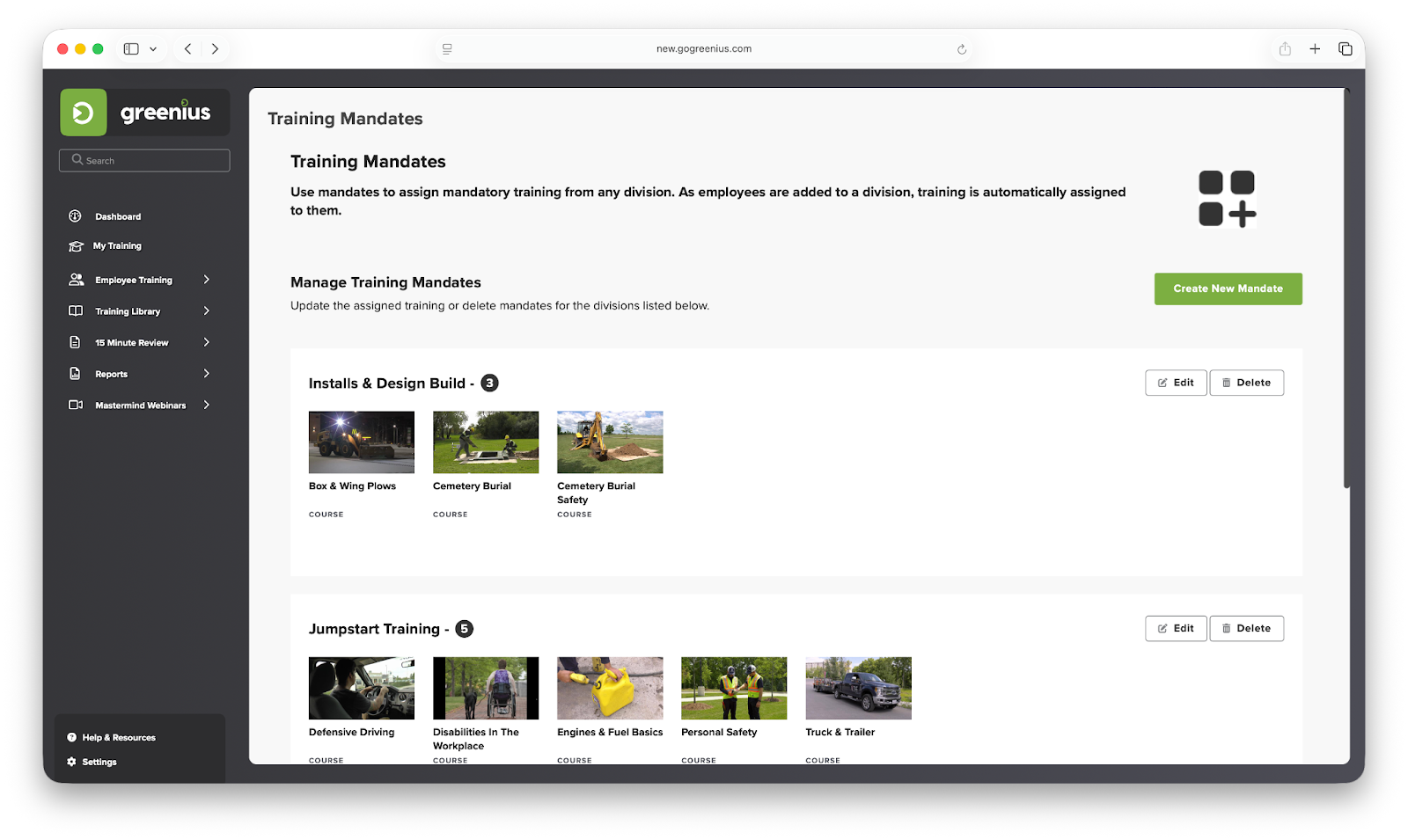Go forward with Safari forward arrow
The width and height of the screenshot is (1408, 840).
tap(215, 49)
